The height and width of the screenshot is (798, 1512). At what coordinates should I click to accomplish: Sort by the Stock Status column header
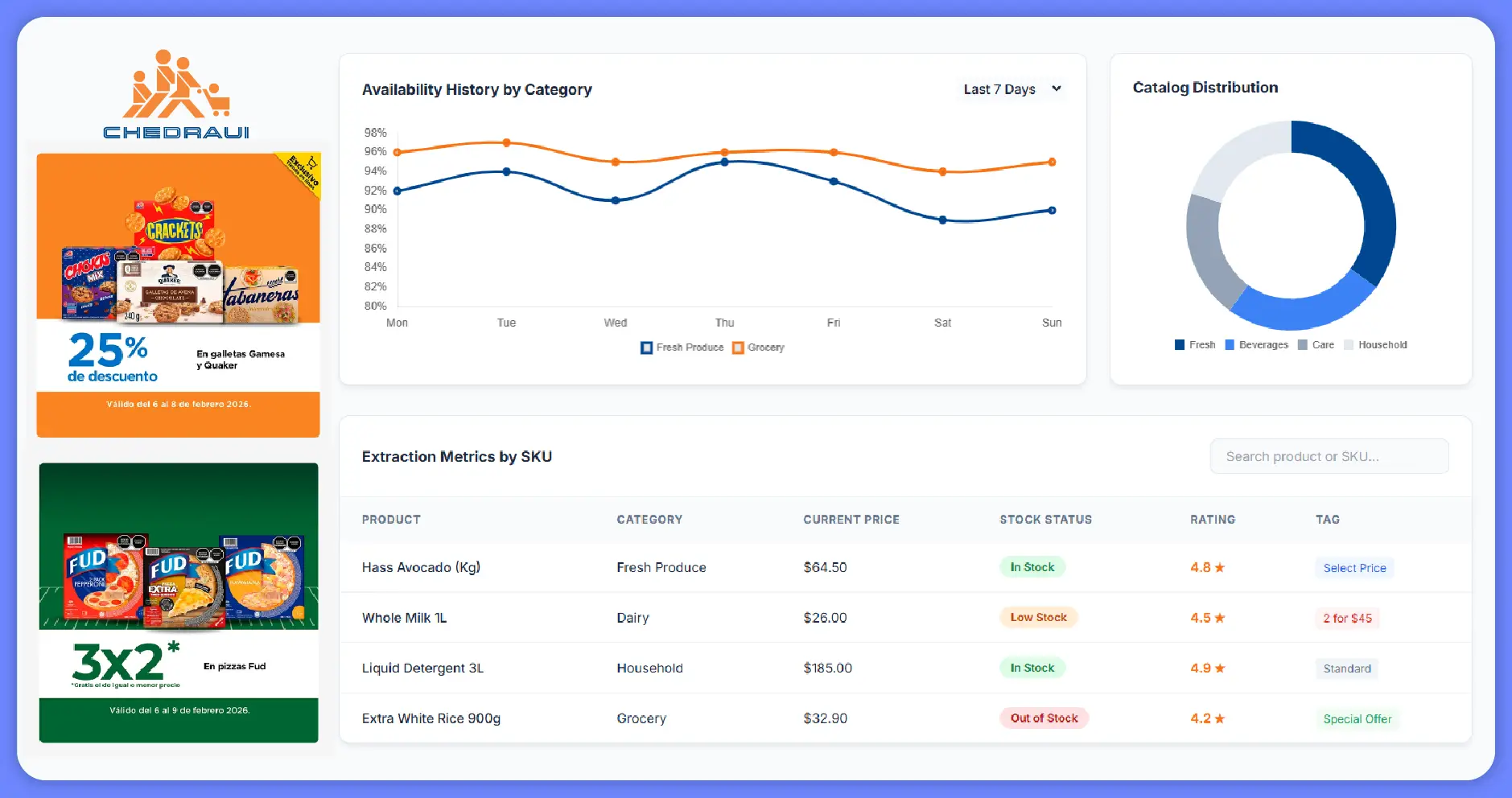click(x=1045, y=520)
